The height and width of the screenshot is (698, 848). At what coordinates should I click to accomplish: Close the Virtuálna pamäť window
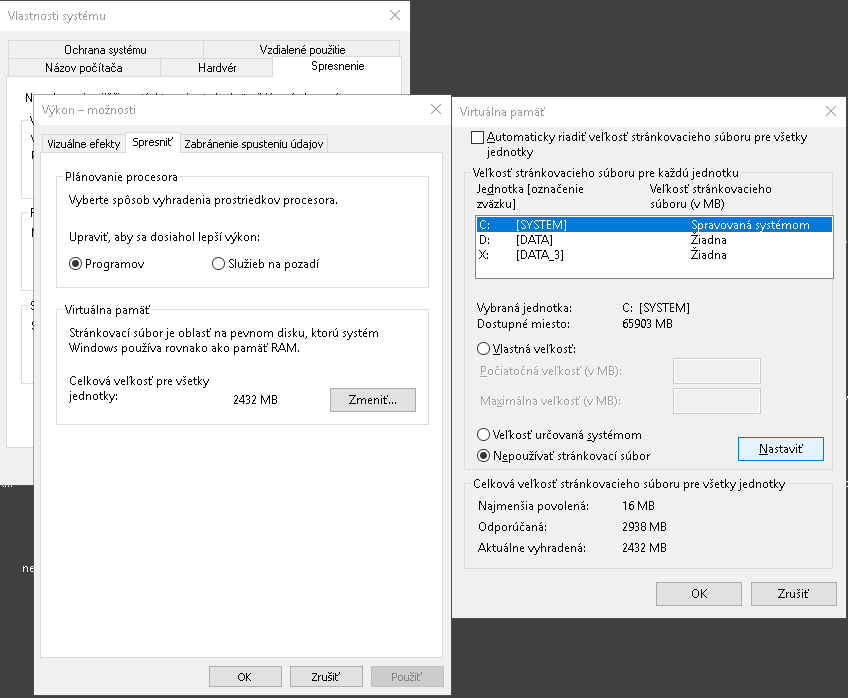[x=831, y=111]
